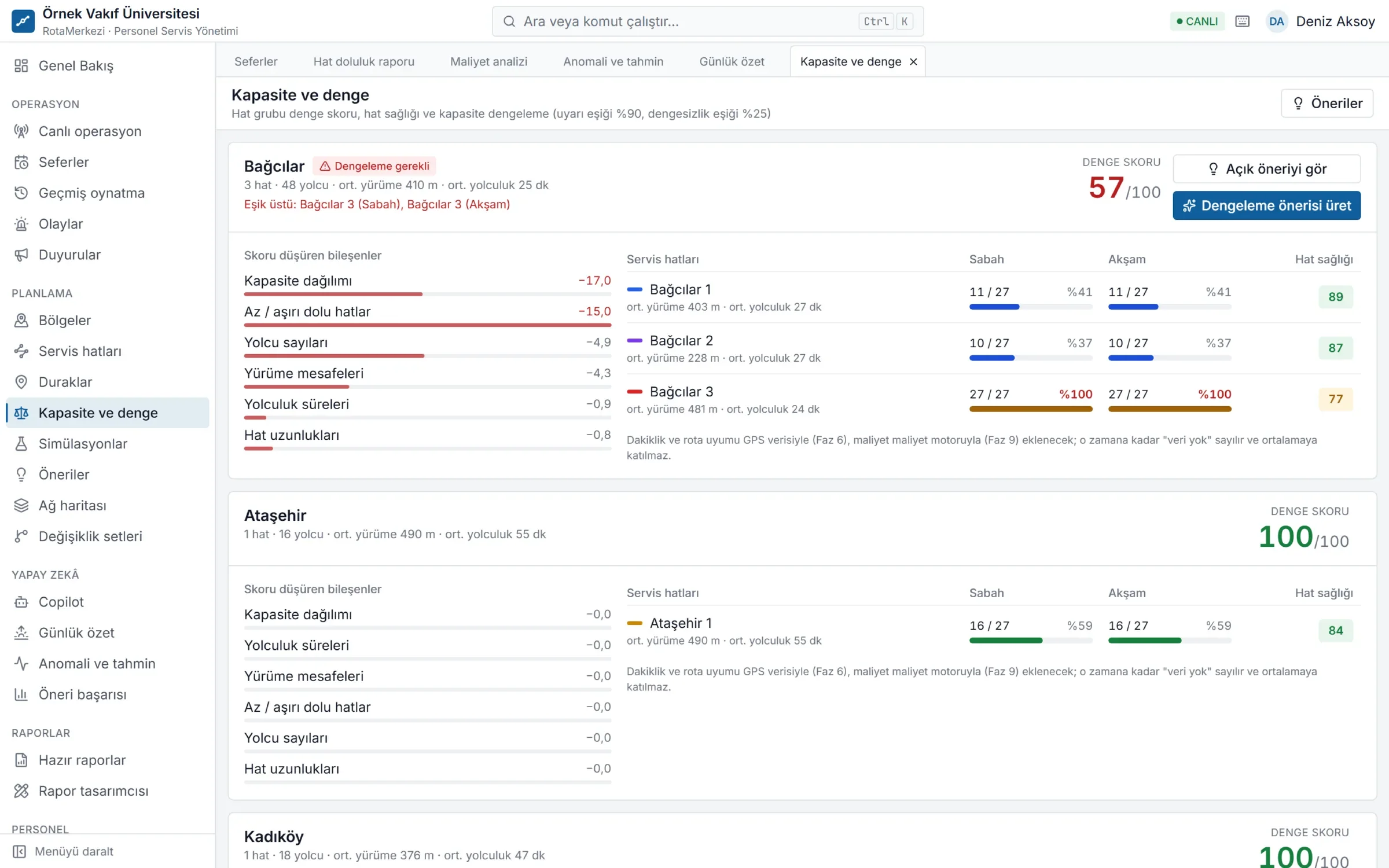The image size is (1389, 868).
Task: Open Genel Bakış dashboard icon
Action: point(21,65)
